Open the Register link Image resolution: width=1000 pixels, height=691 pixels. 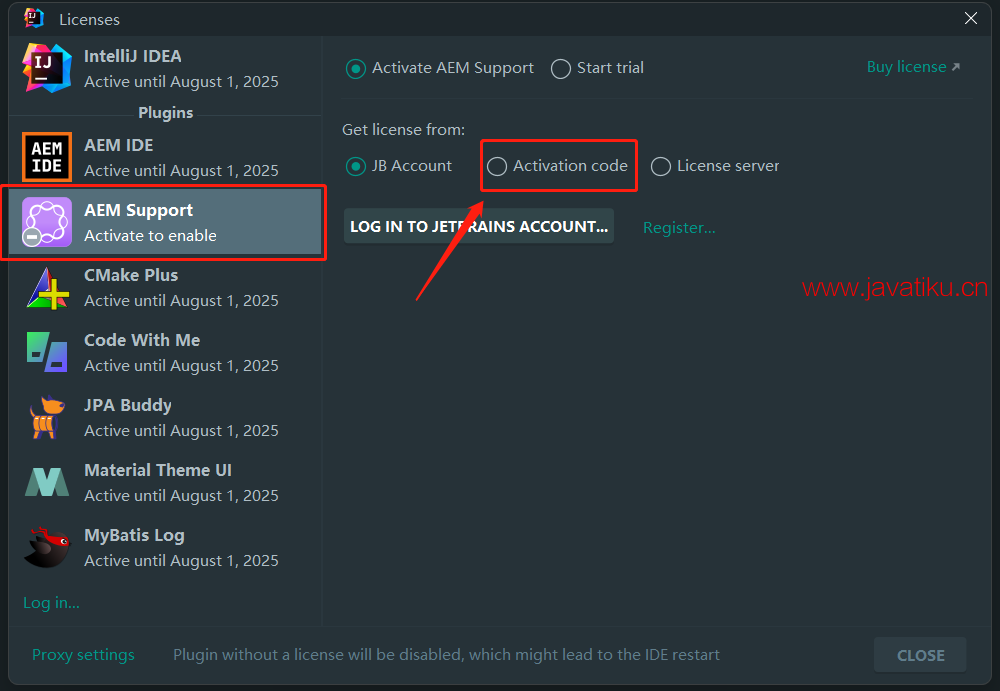pyautogui.click(x=679, y=228)
